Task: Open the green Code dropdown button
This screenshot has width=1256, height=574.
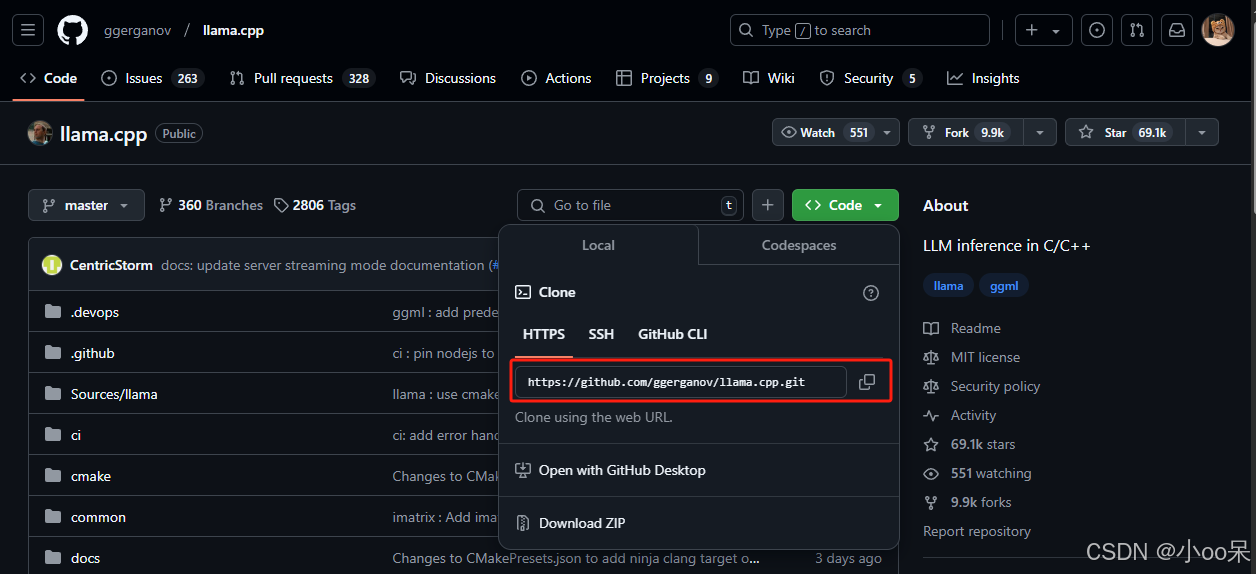Action: coord(845,205)
